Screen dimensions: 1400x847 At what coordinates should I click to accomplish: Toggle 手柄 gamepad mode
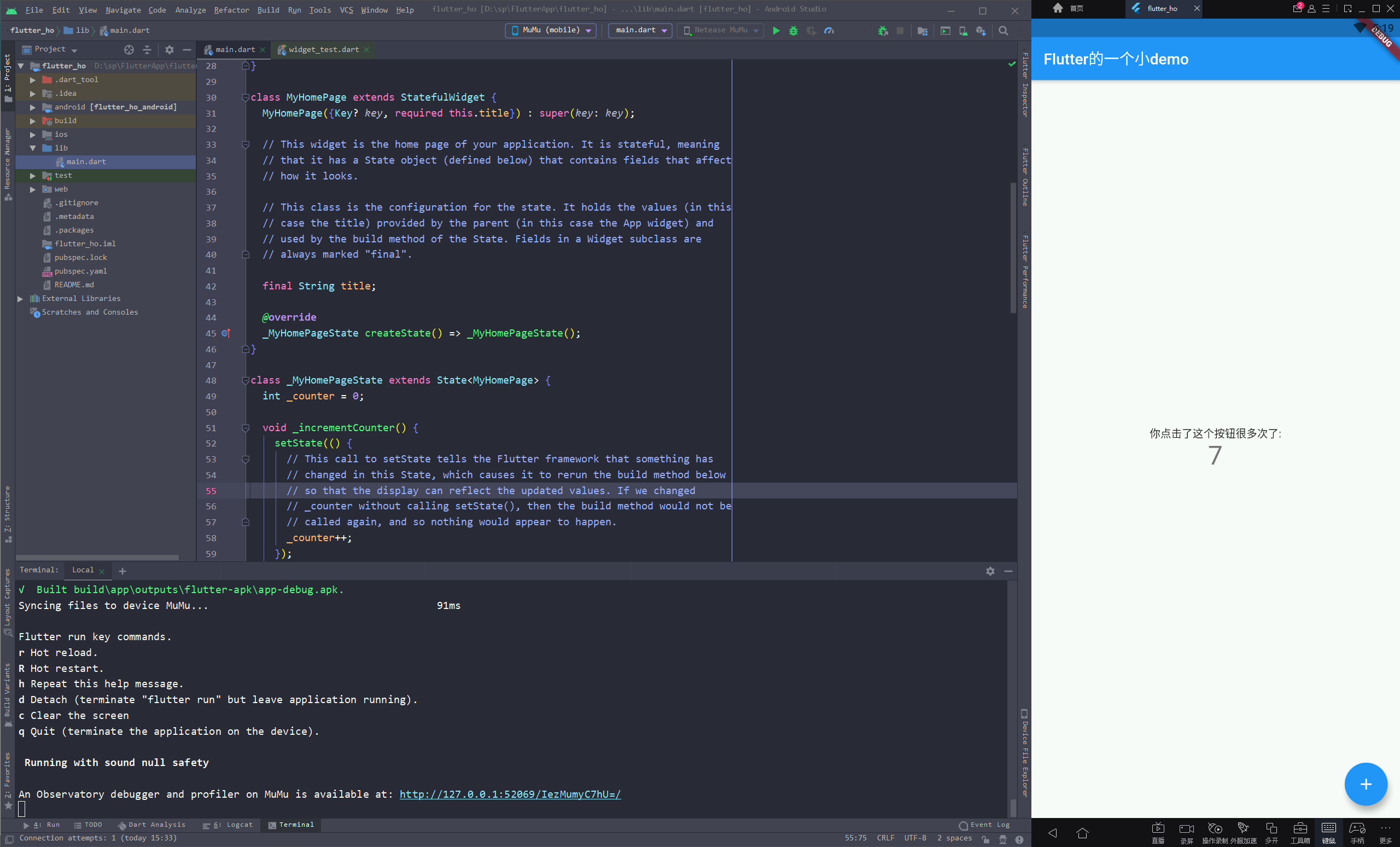coord(1357,833)
